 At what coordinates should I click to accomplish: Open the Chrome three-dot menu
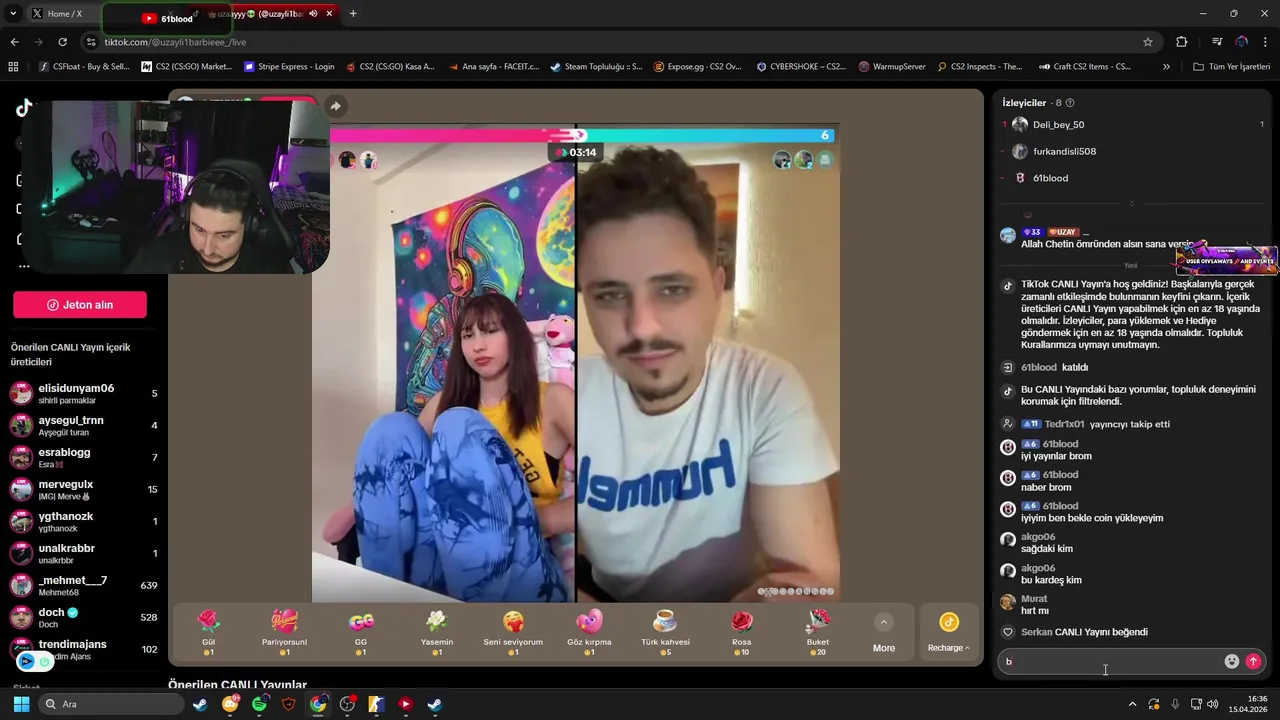click(1266, 42)
